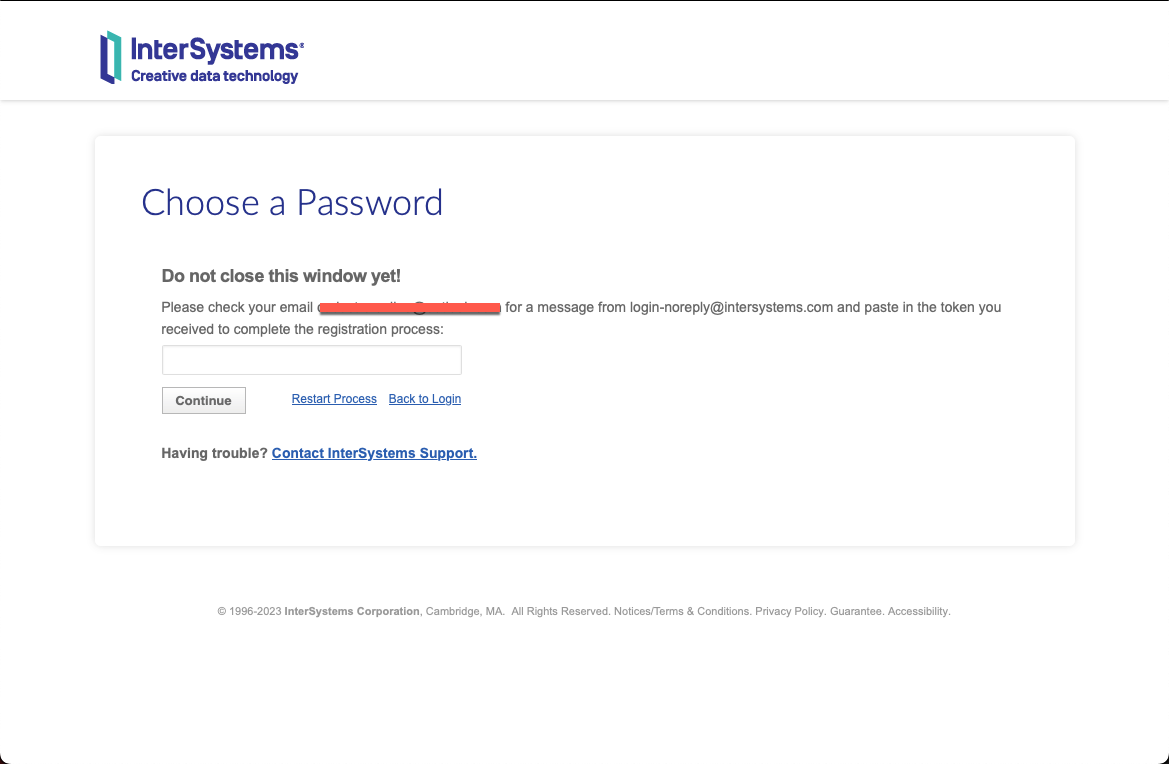Click the © 1996-2023 copyright text
Viewport: 1169px width, 764px height.
tap(249, 611)
